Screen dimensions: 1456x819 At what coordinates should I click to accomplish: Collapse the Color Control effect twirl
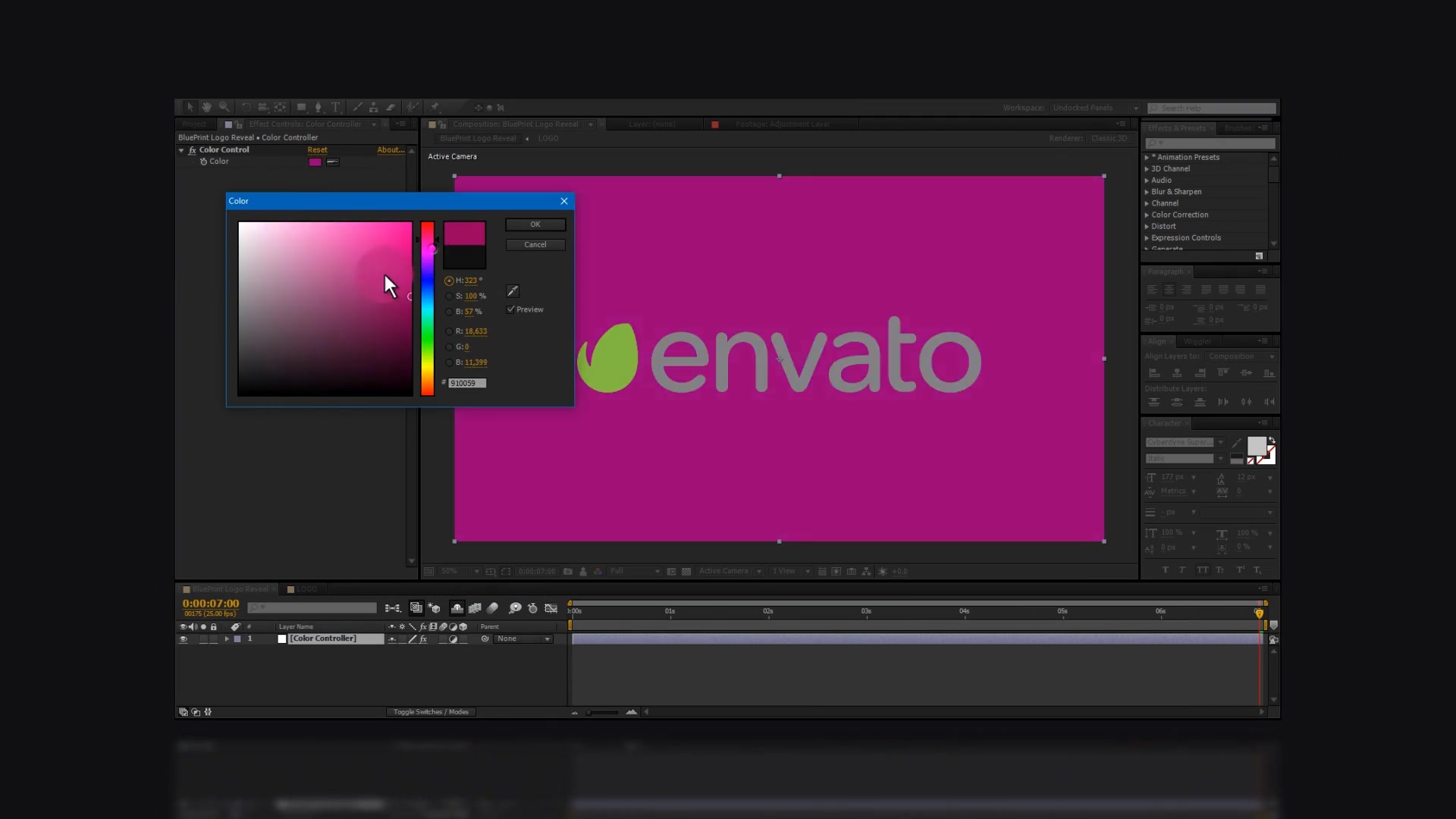182,150
